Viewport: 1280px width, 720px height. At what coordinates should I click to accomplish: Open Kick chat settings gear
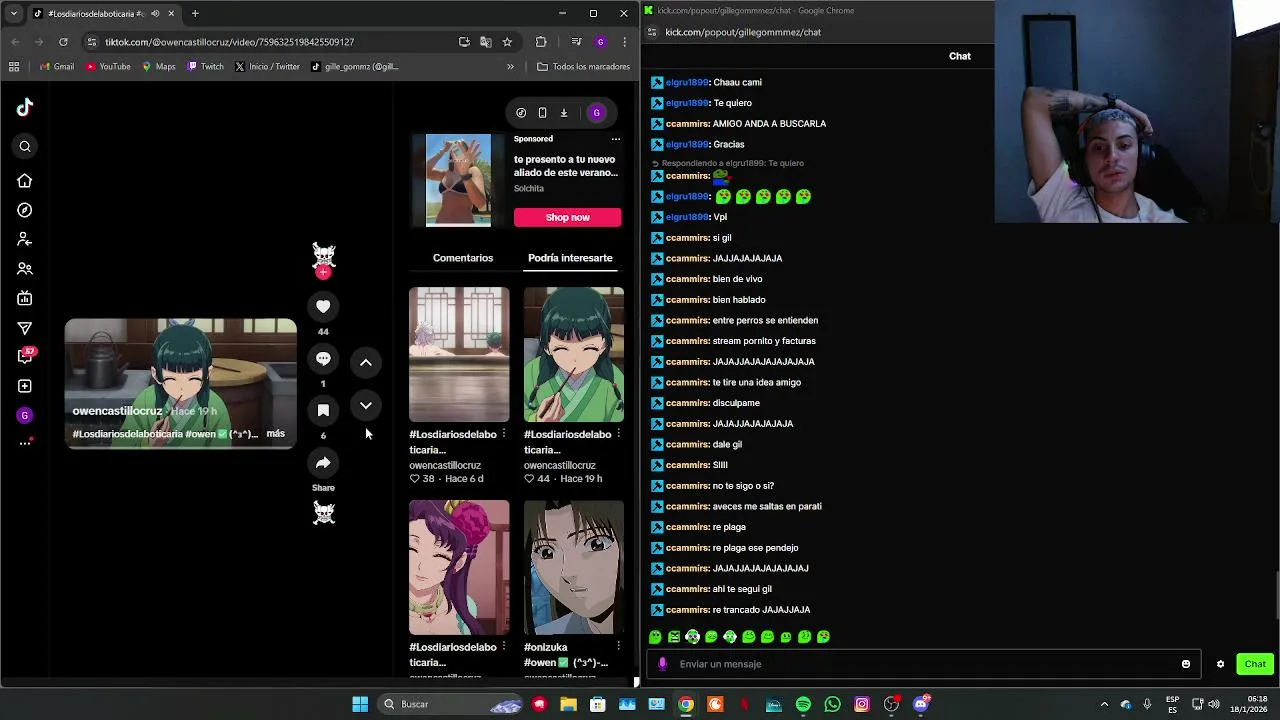1220,664
